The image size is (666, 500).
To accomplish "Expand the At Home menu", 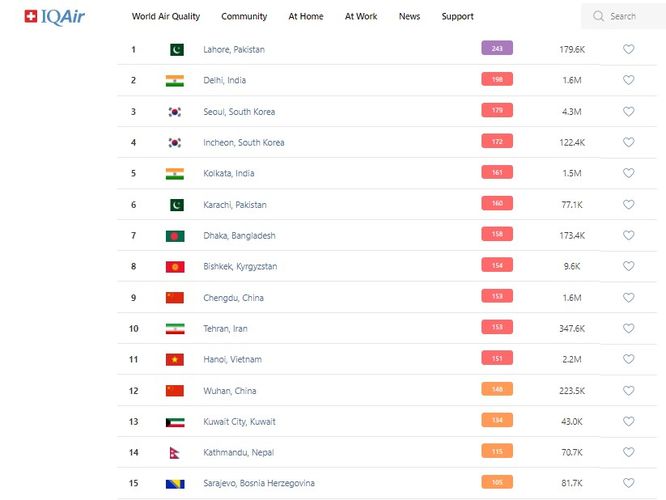I will [x=306, y=16].
